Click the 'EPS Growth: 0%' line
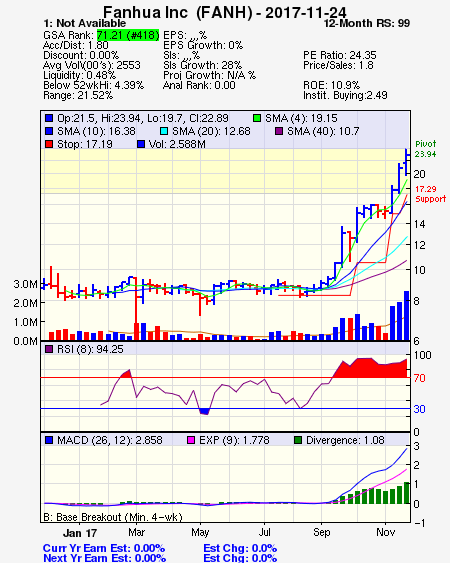450x563 pixels. click(203, 45)
